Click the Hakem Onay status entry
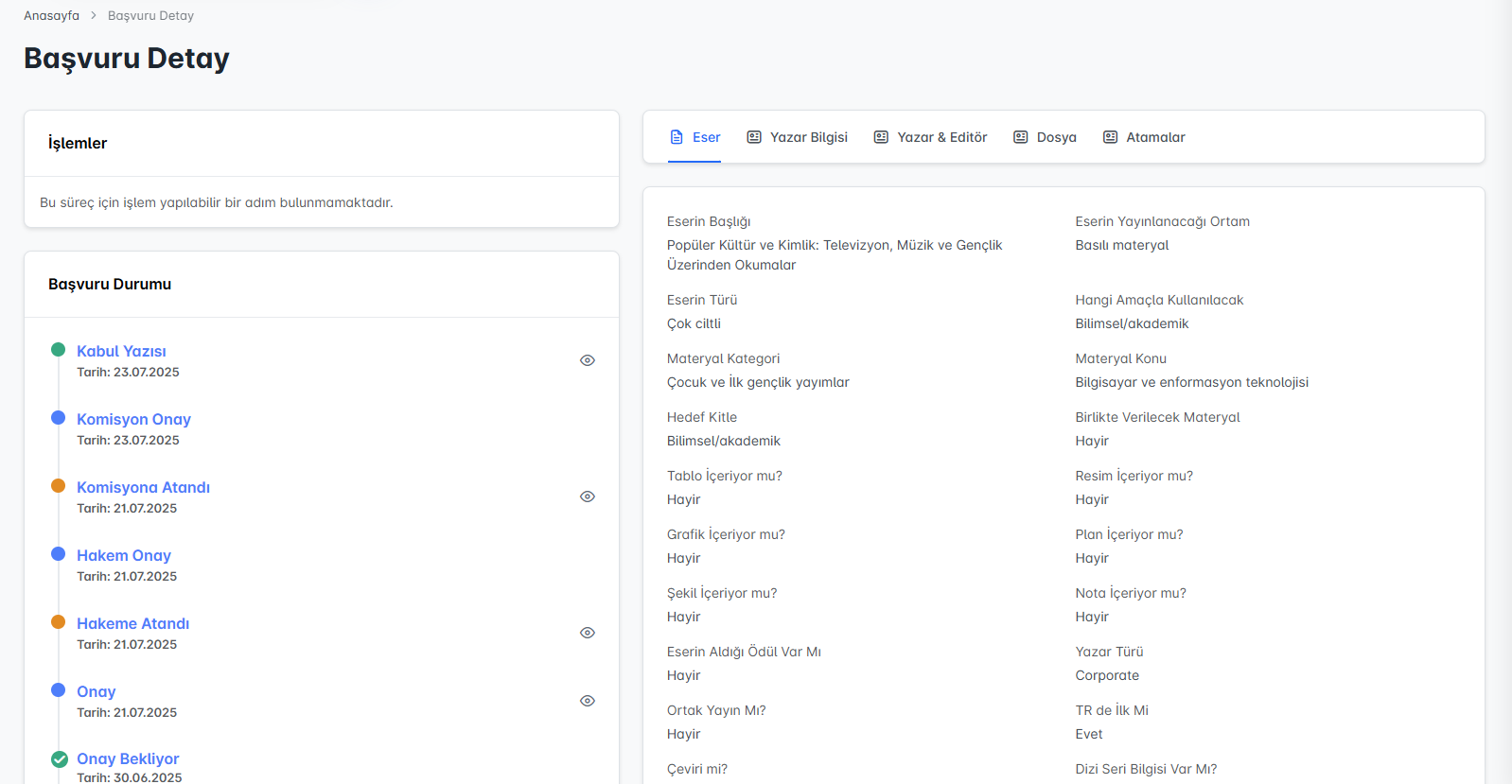This screenshot has height=784, width=1512. point(124,555)
